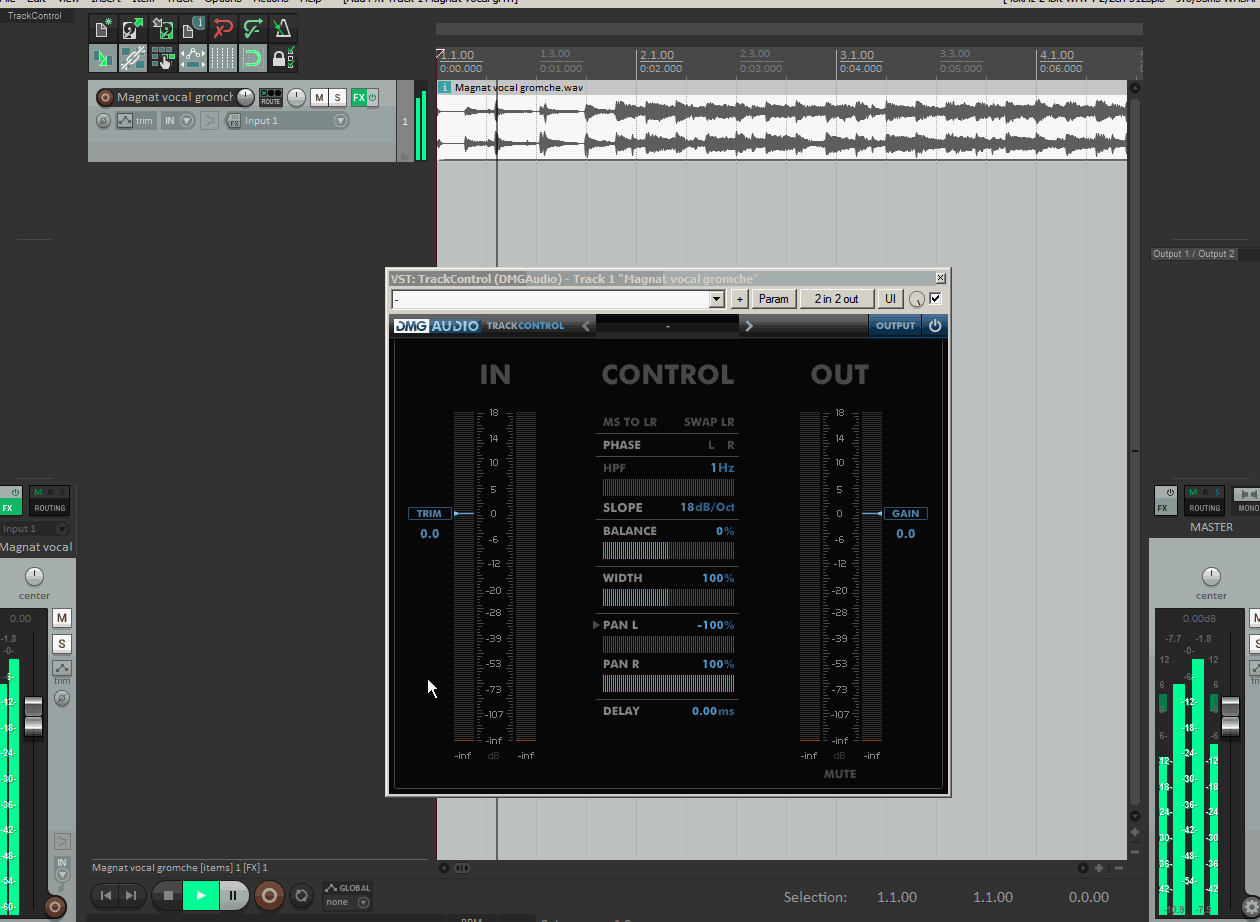Toggle TrackControl power button
Image resolution: width=1260 pixels, height=922 pixels.
point(935,326)
